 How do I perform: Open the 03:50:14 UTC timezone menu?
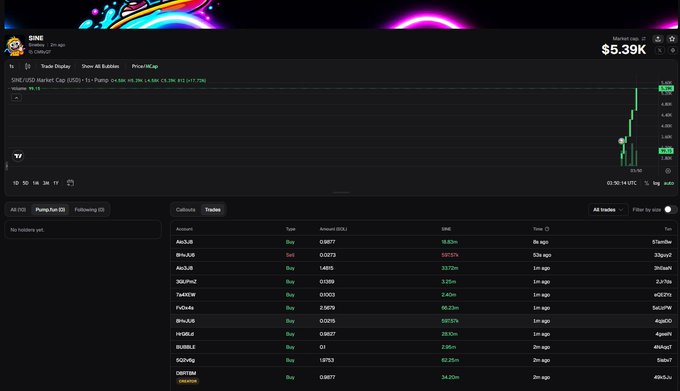coord(621,183)
